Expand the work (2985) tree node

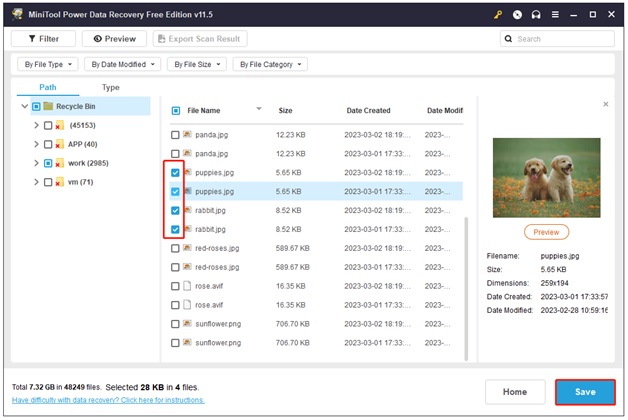coord(36,163)
